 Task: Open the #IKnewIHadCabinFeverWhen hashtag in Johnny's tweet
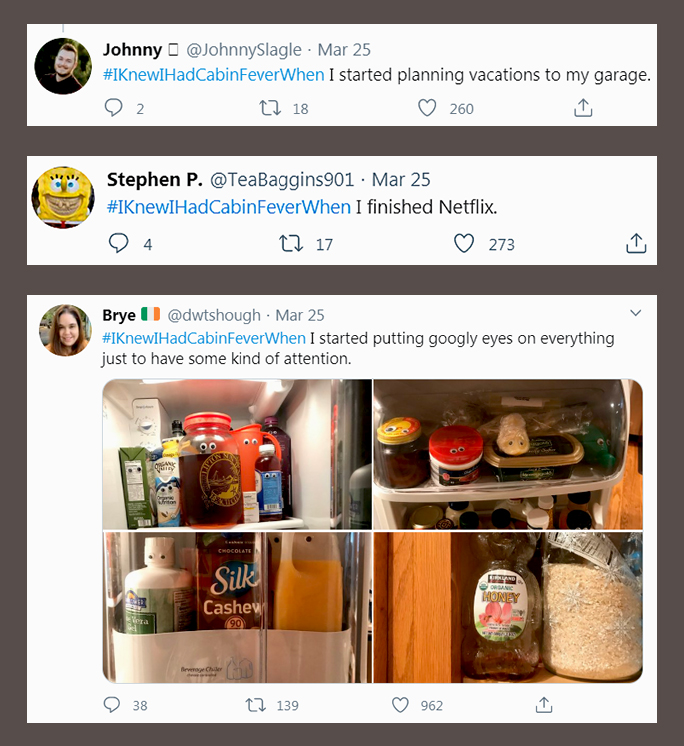pyautogui.click(x=214, y=75)
